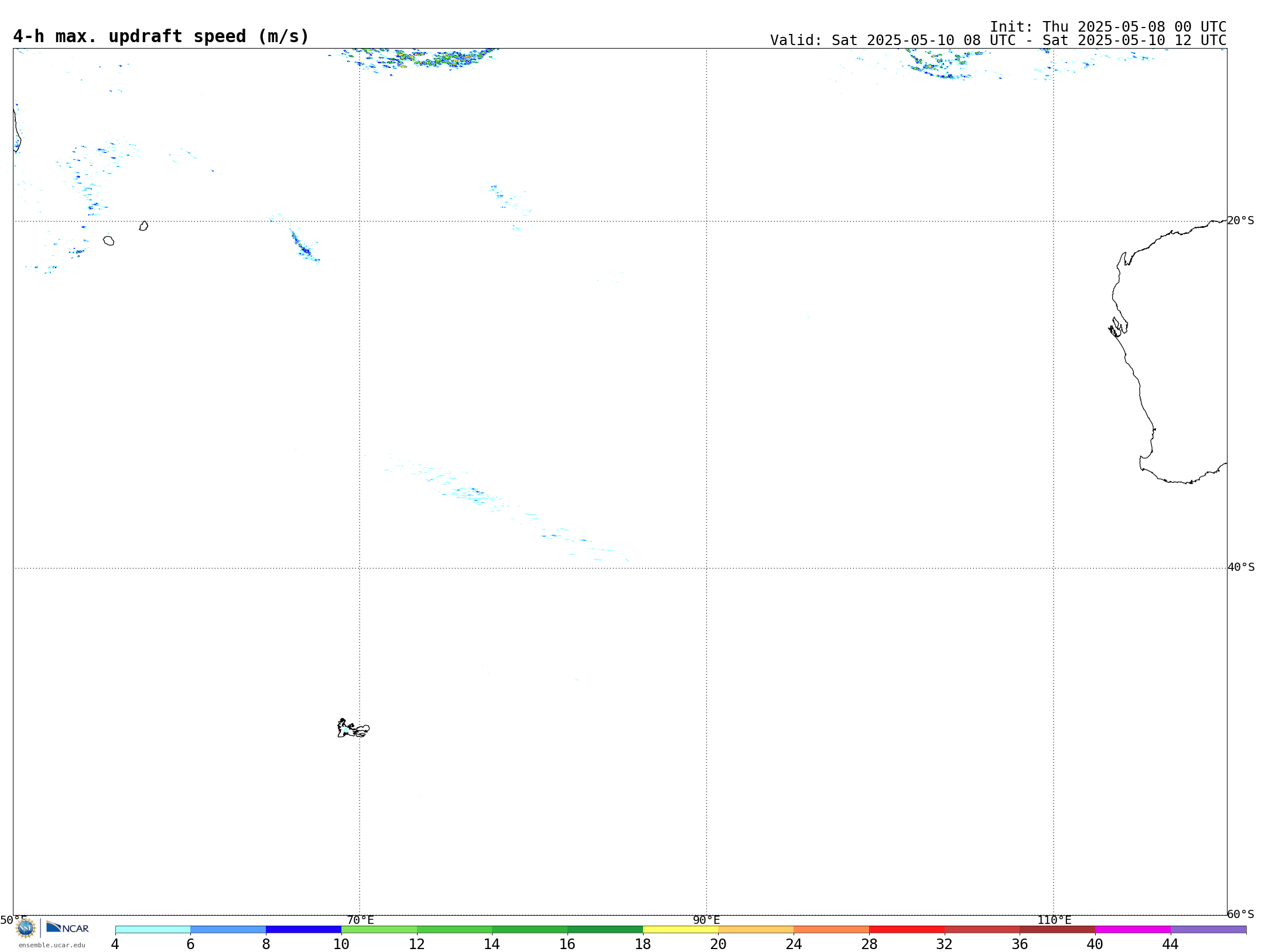
Task: Click the 20°S latitude label
Action: pos(1241,221)
